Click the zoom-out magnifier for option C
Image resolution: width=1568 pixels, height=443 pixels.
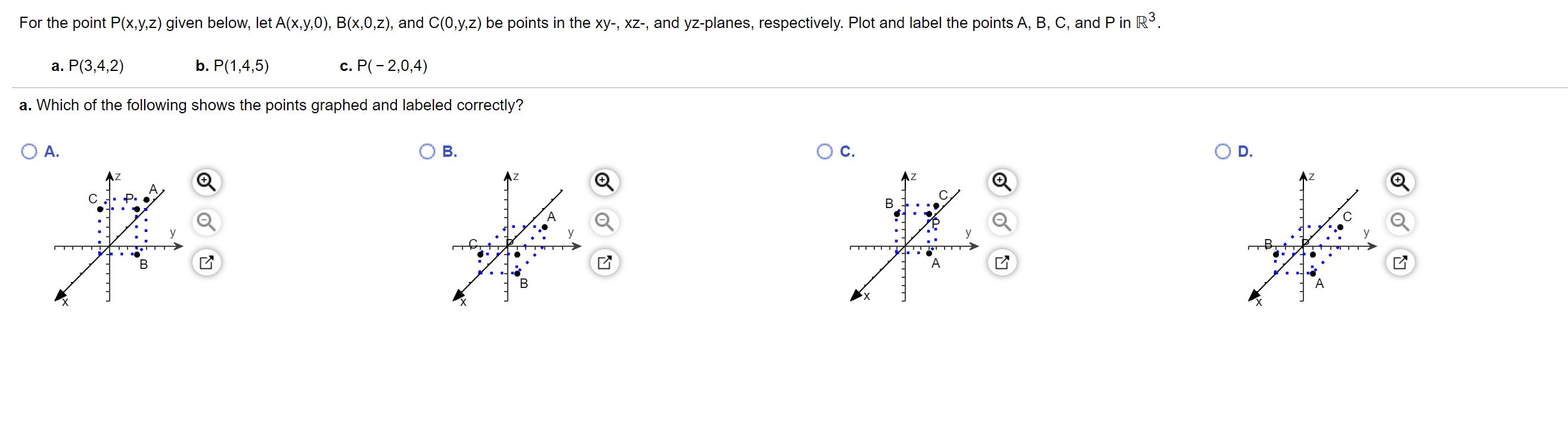point(1002,221)
